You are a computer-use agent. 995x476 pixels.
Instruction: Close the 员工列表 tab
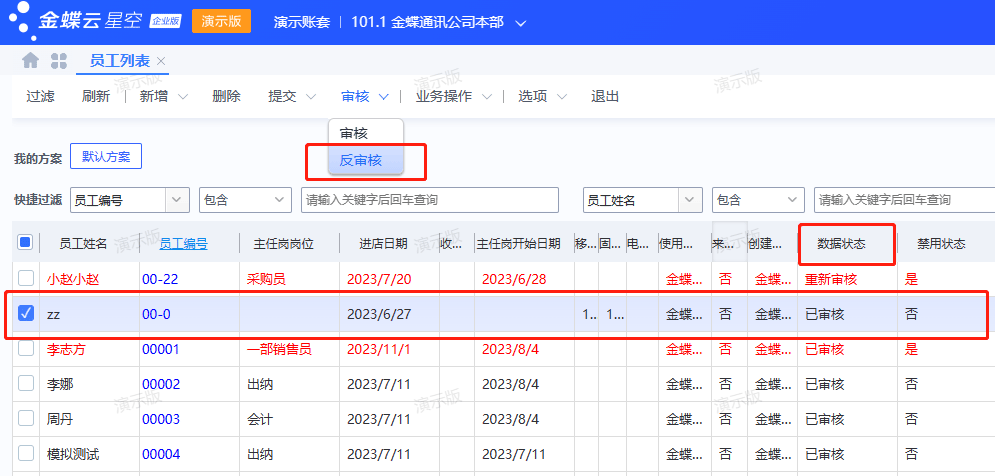[x=161, y=61]
